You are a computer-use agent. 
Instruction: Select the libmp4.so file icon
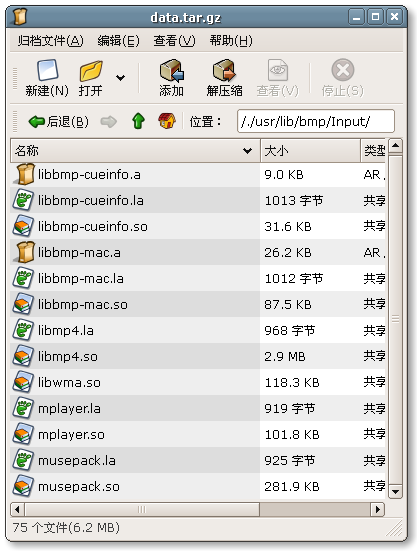pos(23,356)
